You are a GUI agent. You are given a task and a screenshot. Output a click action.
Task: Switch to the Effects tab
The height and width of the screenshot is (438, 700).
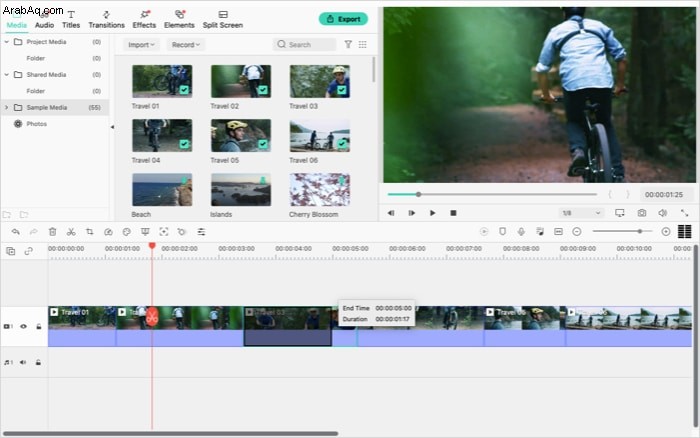(144, 20)
